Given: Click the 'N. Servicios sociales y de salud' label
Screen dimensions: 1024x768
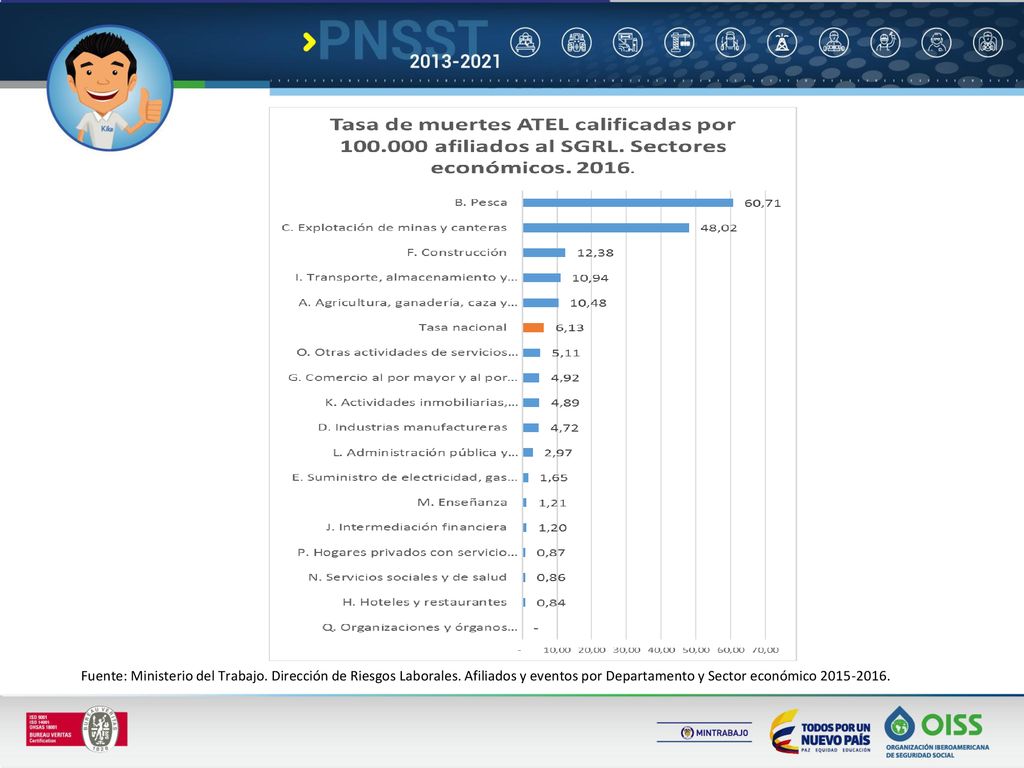Looking at the screenshot, I should [x=408, y=577].
